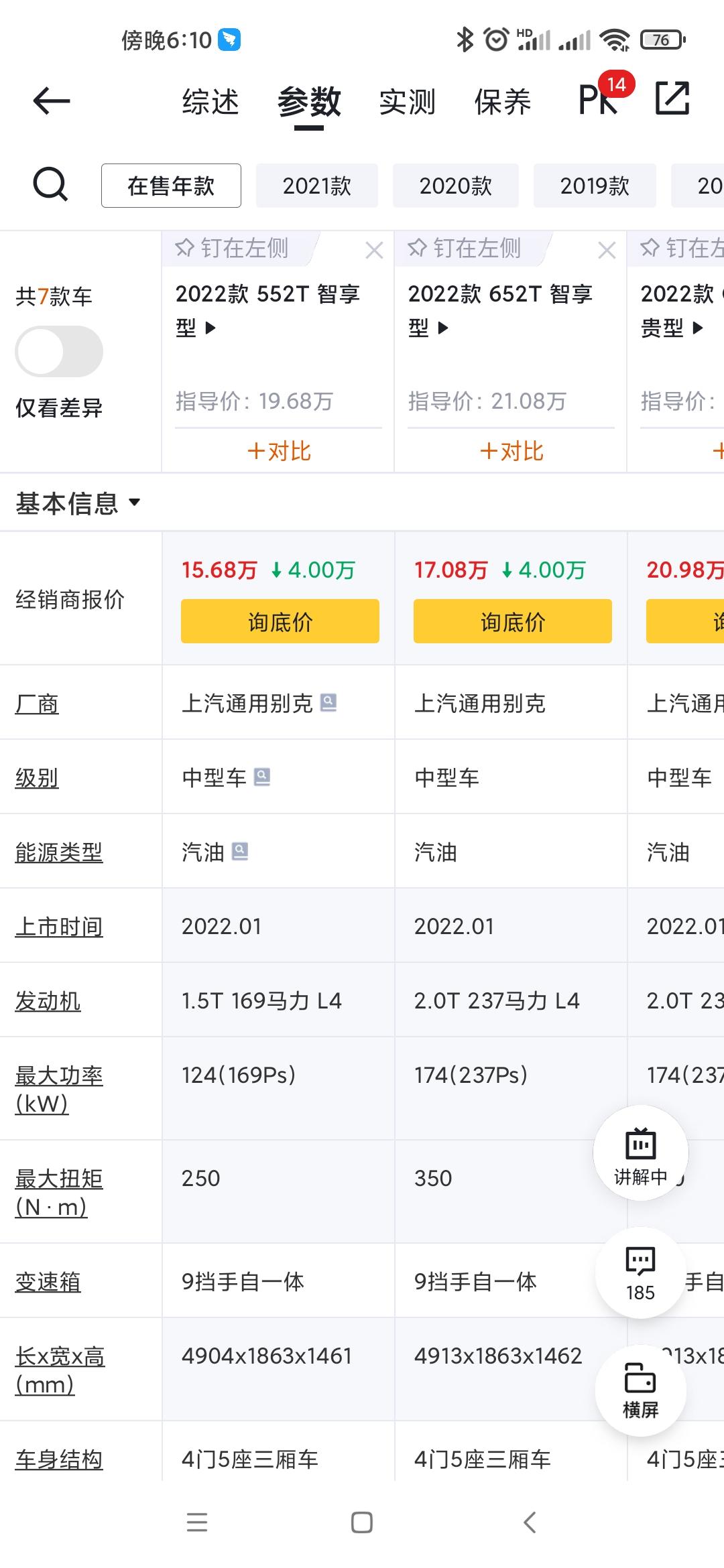The image size is (724, 1568).
Task: Open the 185 comments bubble
Action: point(641,1272)
